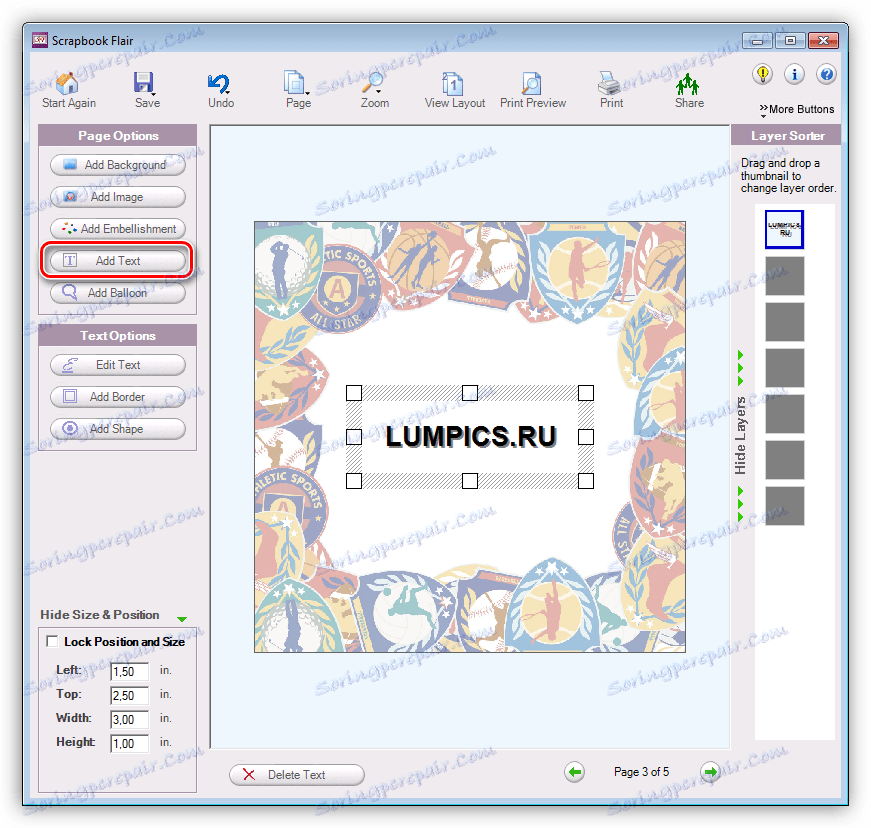Click Add Embellishment button

click(118, 229)
